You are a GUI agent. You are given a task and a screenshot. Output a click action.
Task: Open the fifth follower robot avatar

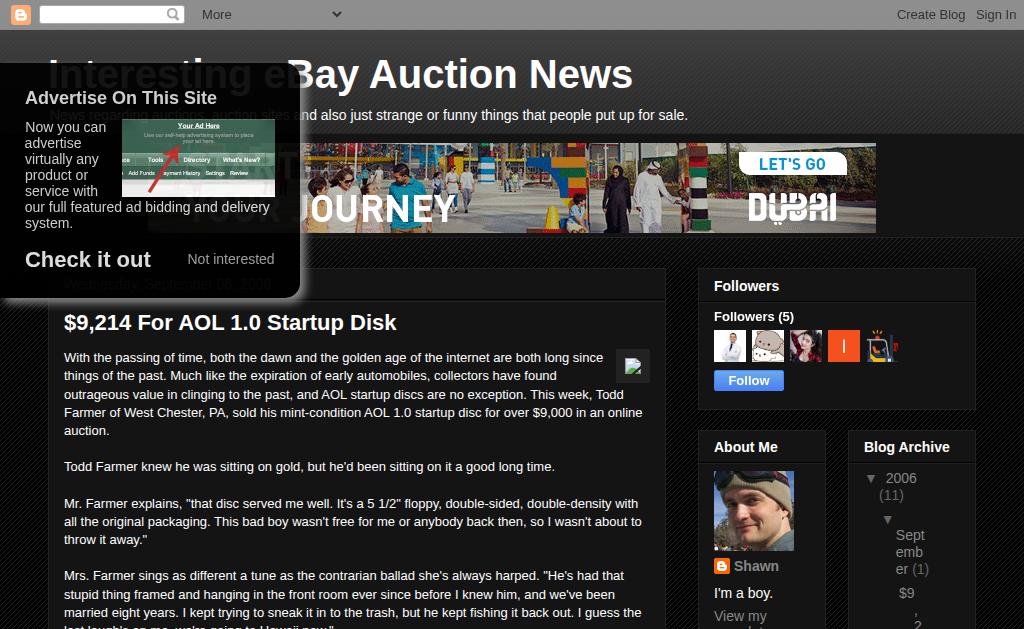coord(882,346)
